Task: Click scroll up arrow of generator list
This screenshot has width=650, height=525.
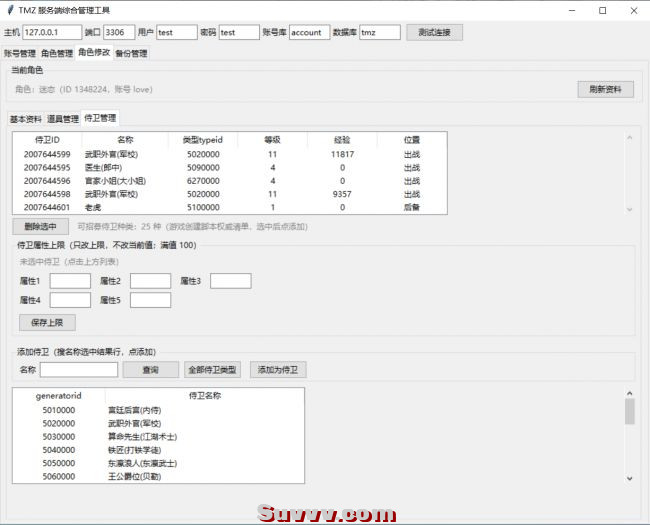Action: (629, 393)
